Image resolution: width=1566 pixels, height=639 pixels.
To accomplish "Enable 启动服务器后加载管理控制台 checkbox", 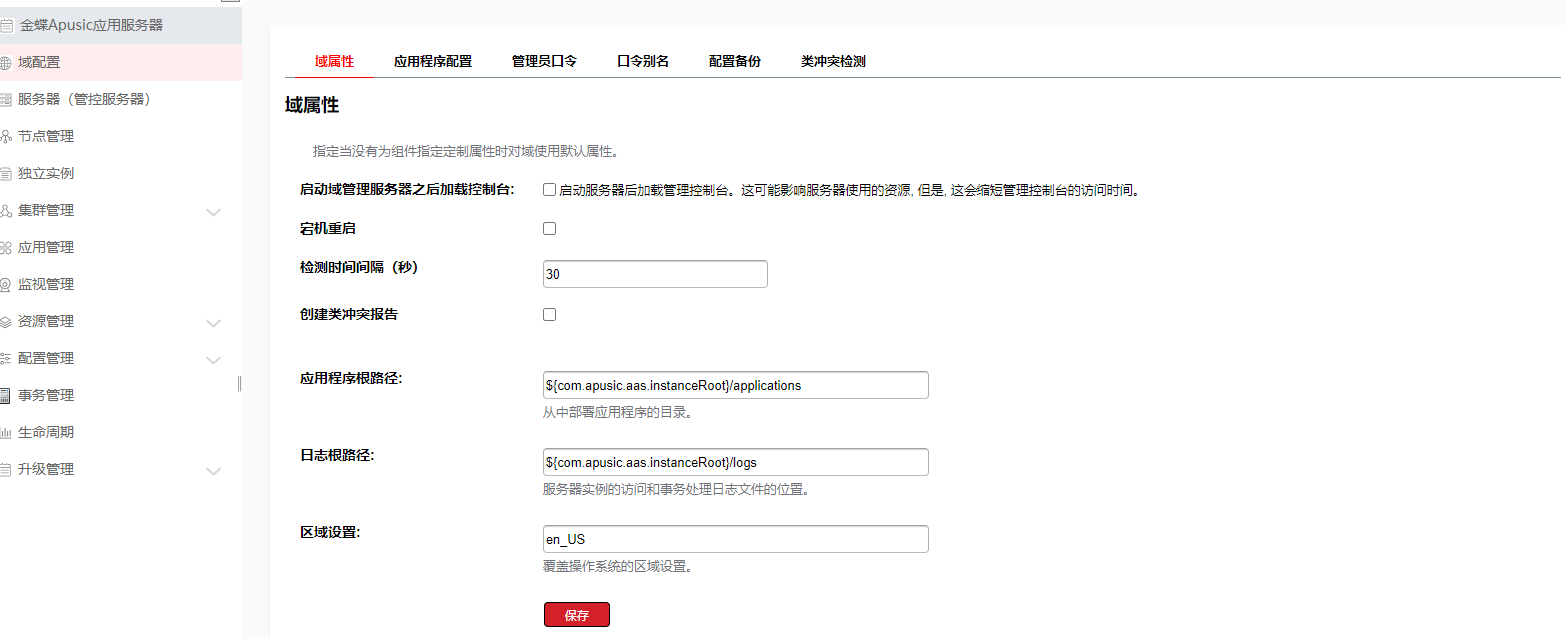I will pos(549,190).
